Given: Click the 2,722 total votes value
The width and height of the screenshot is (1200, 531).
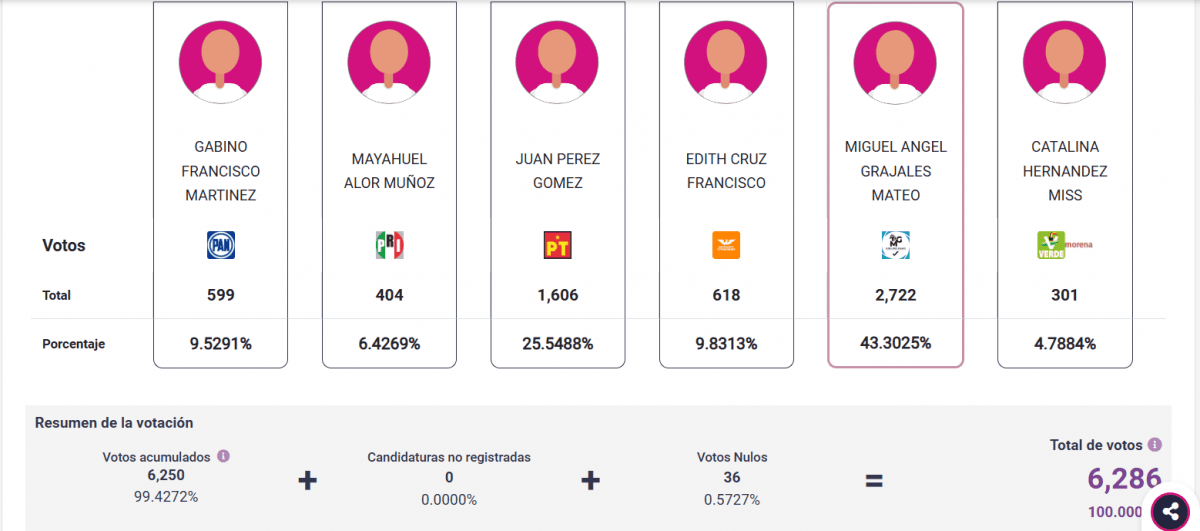Looking at the screenshot, I should click(x=895, y=295).
